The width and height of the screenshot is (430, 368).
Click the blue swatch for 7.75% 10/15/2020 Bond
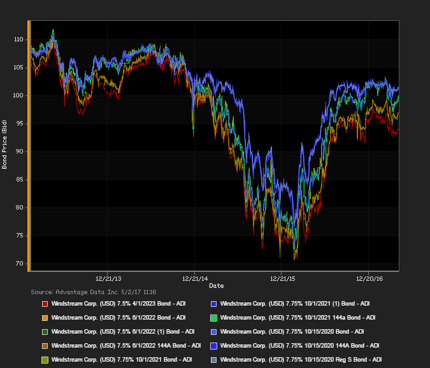click(214, 332)
